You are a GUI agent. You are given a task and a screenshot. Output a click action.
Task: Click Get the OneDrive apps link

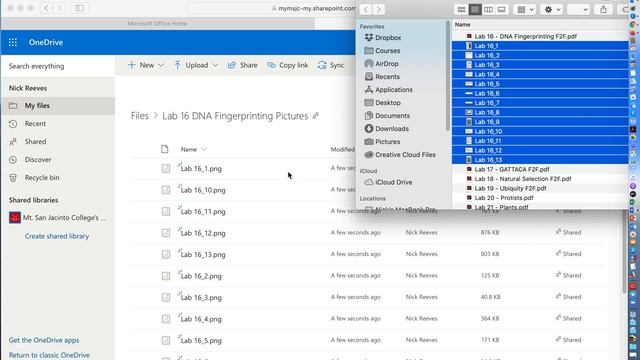(x=44, y=340)
